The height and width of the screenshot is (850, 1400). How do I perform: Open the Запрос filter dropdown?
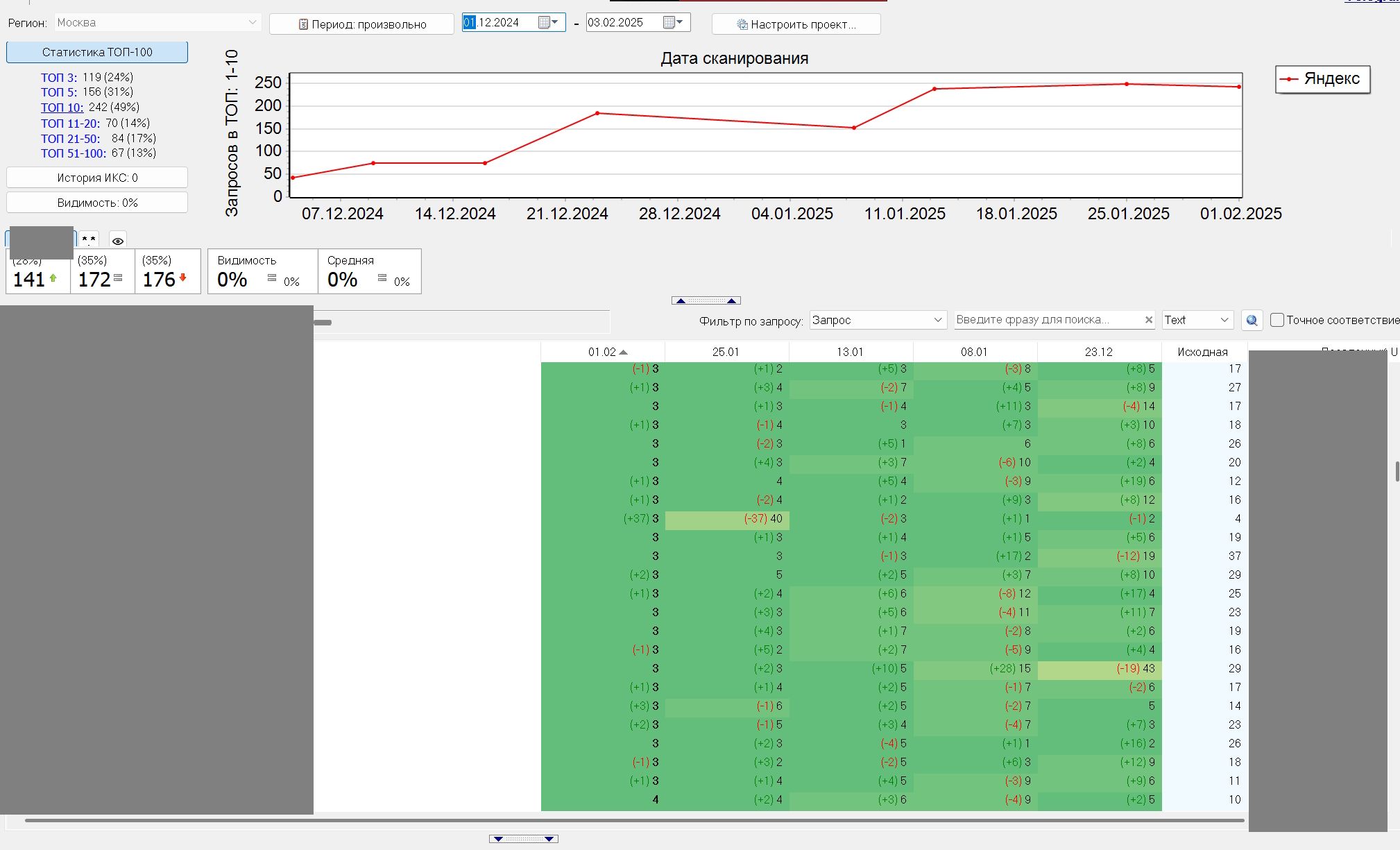click(x=937, y=320)
